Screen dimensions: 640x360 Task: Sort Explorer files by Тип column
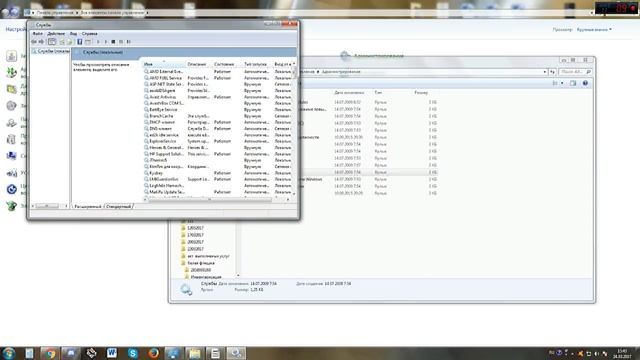click(x=378, y=93)
